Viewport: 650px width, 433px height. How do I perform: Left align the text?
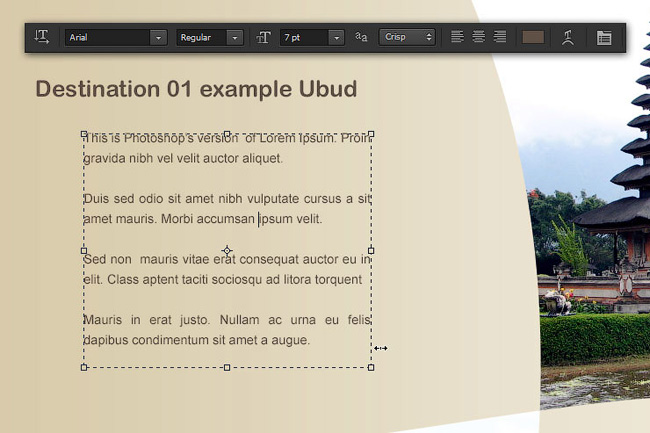pyautogui.click(x=457, y=37)
